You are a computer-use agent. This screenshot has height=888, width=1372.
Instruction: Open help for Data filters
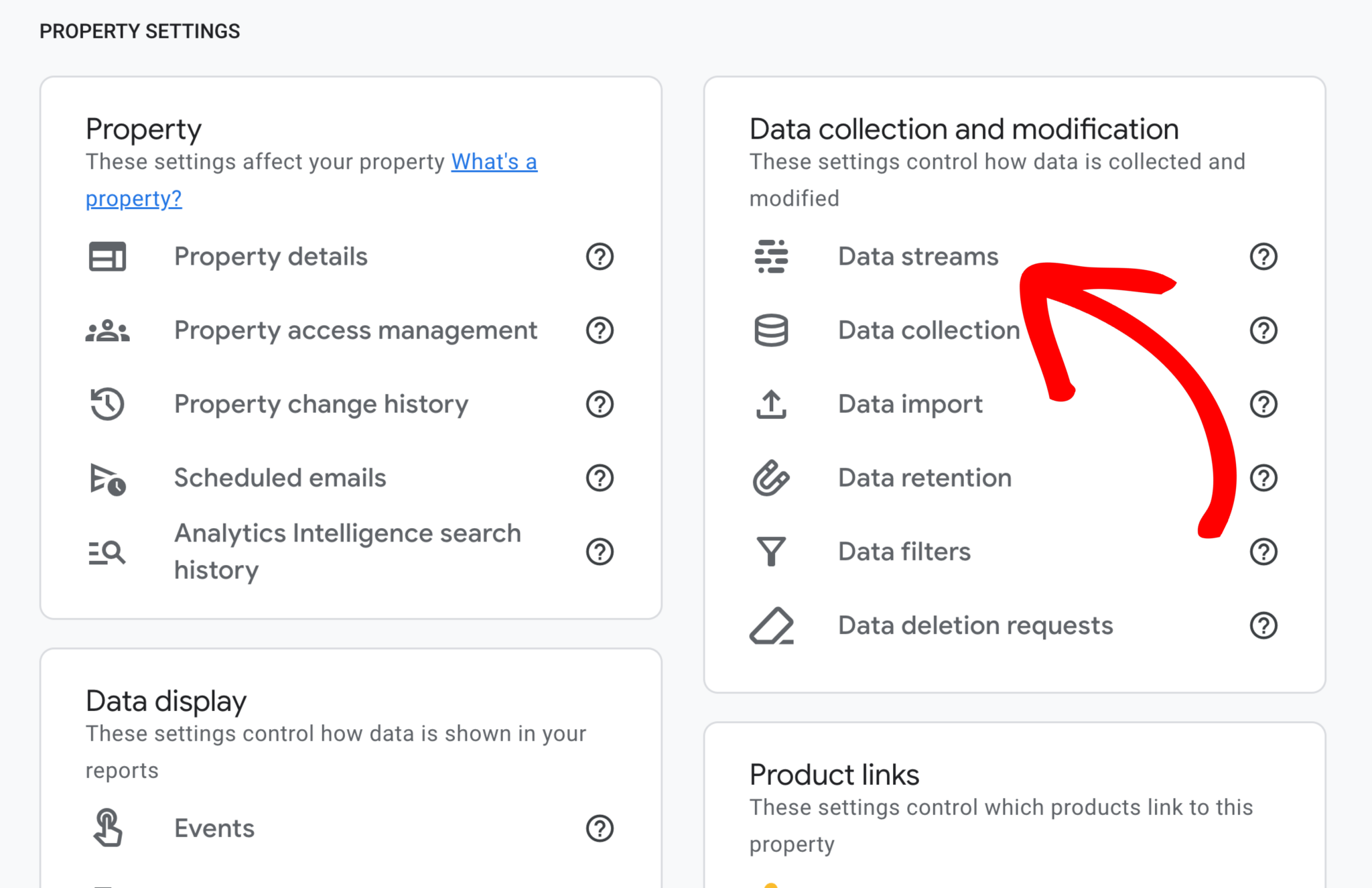point(1263,551)
